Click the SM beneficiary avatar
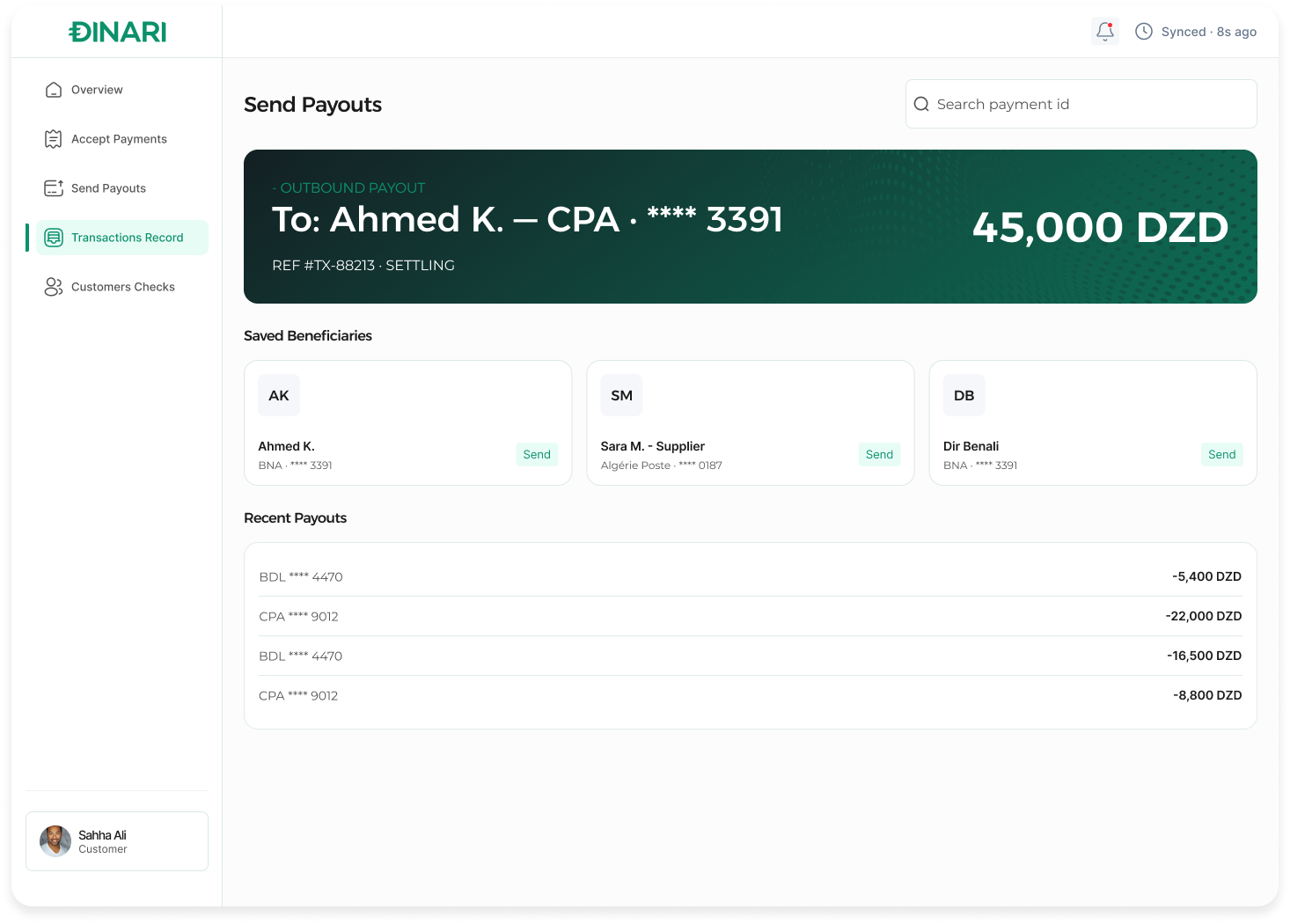 [x=621, y=395]
